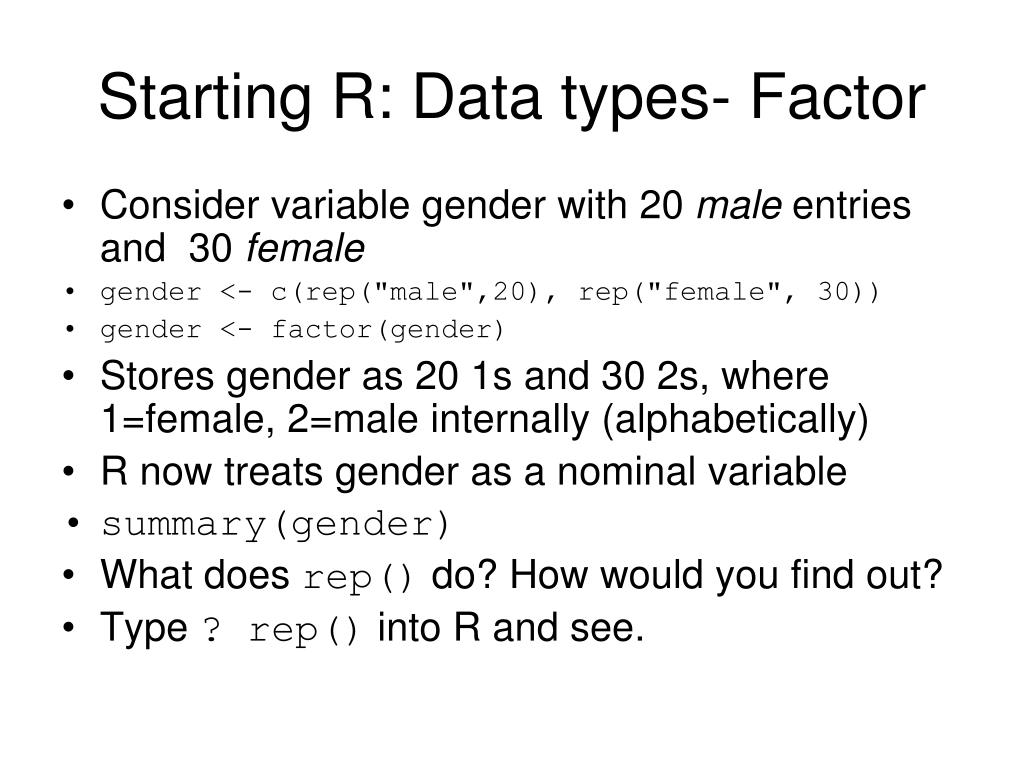Screen dimensions: 1024x768
Task: Click the word 'Consider' in first bullet
Action: click(180, 205)
